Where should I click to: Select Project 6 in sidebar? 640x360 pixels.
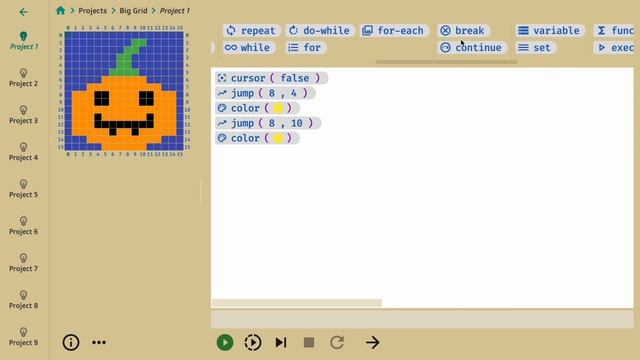23,226
